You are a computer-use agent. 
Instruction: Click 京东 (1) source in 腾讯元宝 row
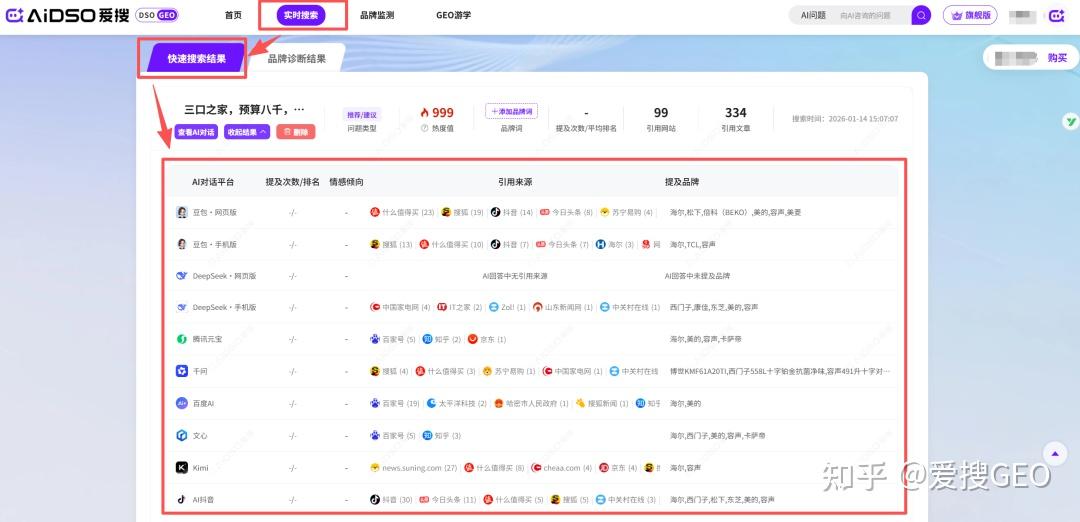tap(487, 339)
